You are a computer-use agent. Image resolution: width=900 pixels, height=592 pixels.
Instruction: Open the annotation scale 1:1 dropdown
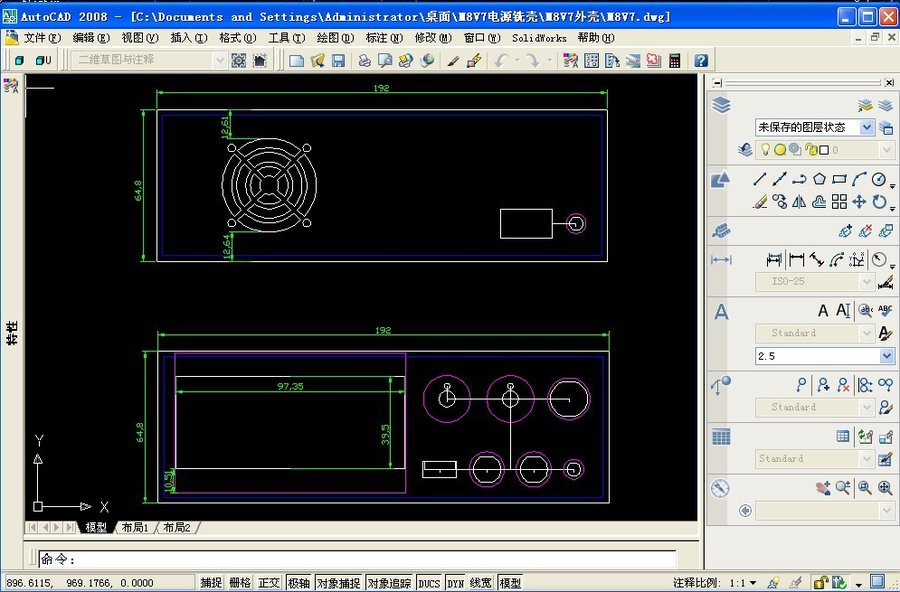pos(743,583)
